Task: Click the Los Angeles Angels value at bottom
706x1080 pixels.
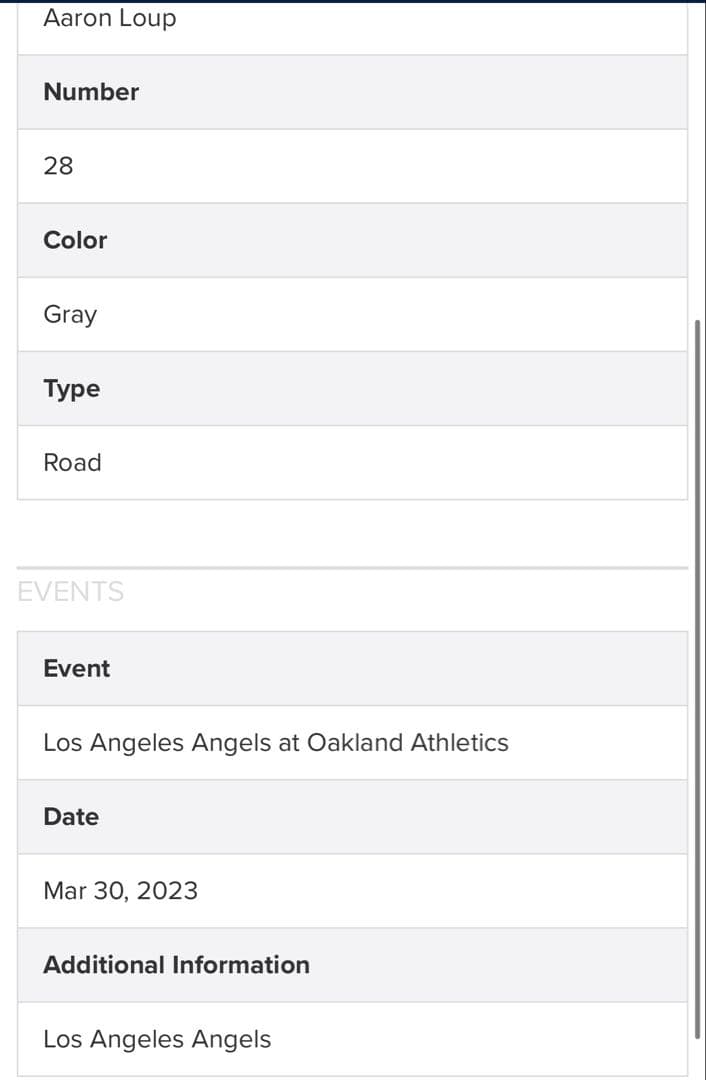Action: coord(157,1039)
